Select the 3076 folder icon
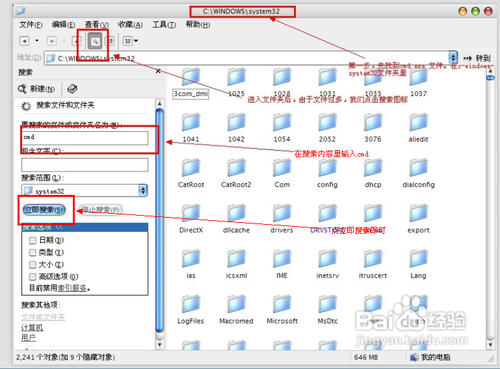Viewport: 500px width, 369px height. (373, 122)
